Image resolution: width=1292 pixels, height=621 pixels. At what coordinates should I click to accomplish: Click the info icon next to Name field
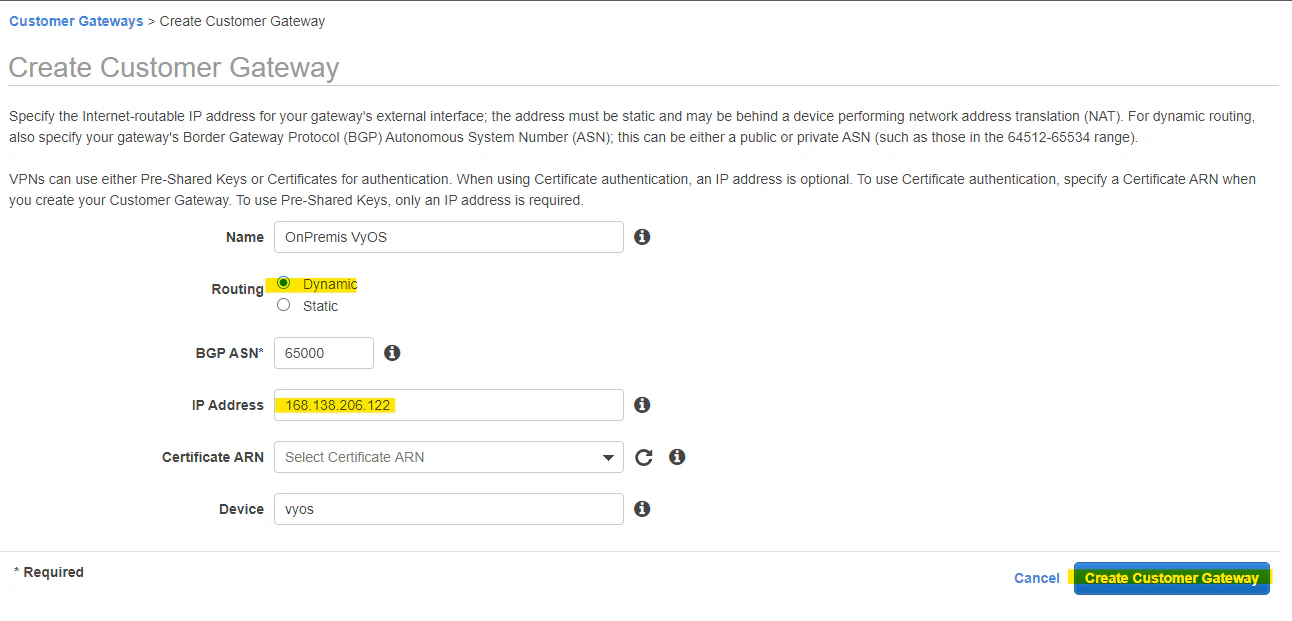(642, 237)
